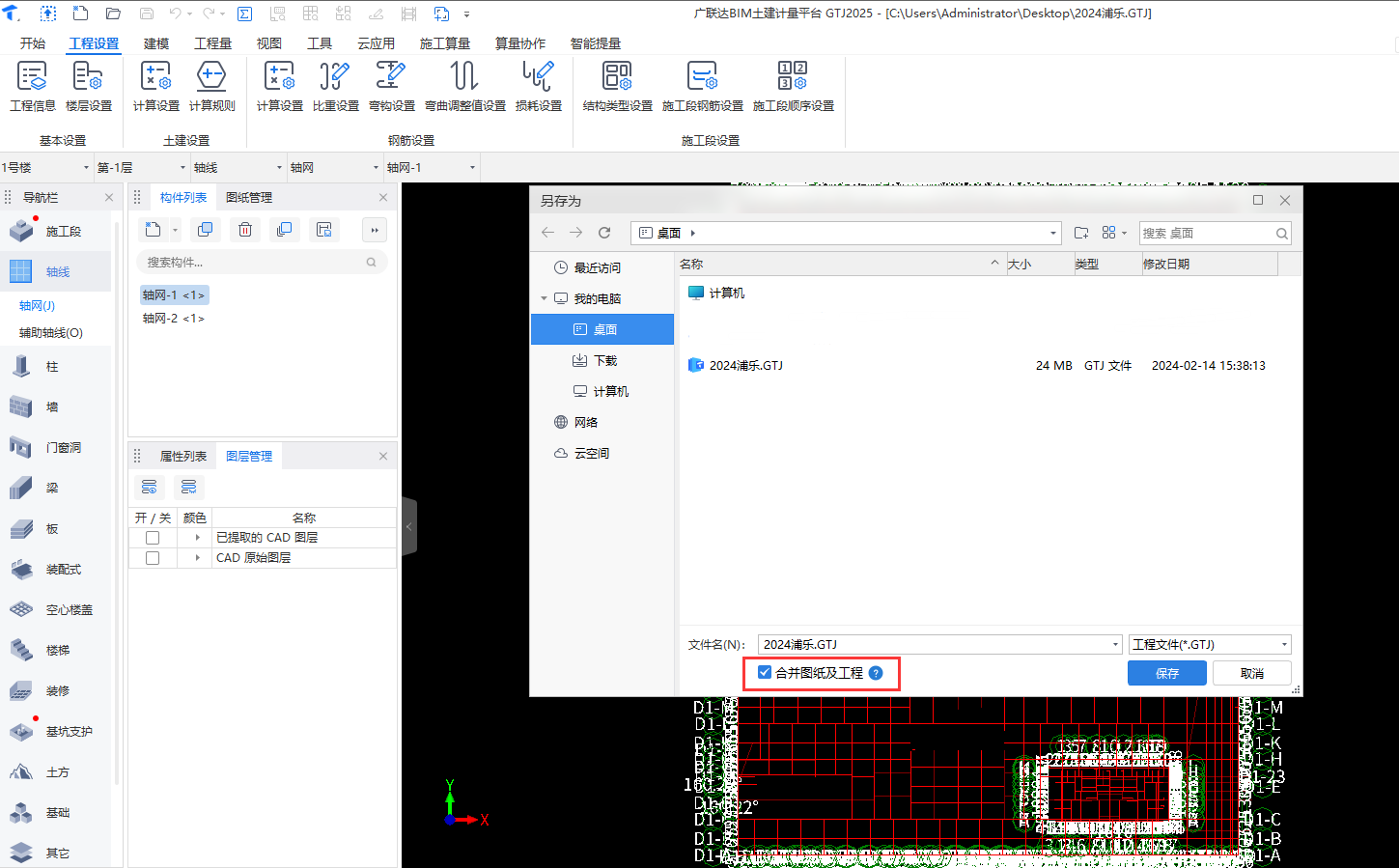Select 柱 column category in navigation
1399x868 pixels.
coord(56,367)
